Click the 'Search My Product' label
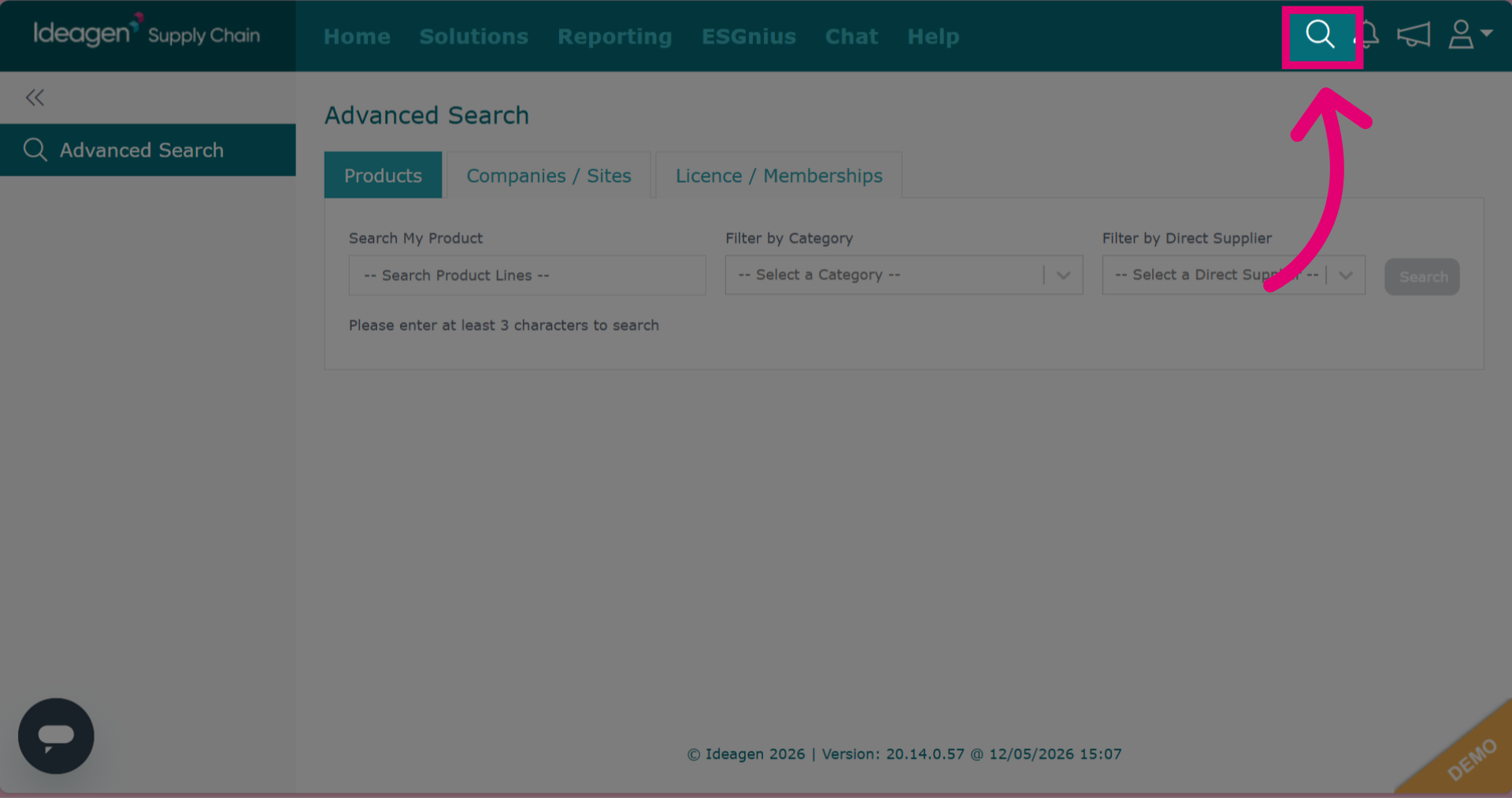 [416, 238]
